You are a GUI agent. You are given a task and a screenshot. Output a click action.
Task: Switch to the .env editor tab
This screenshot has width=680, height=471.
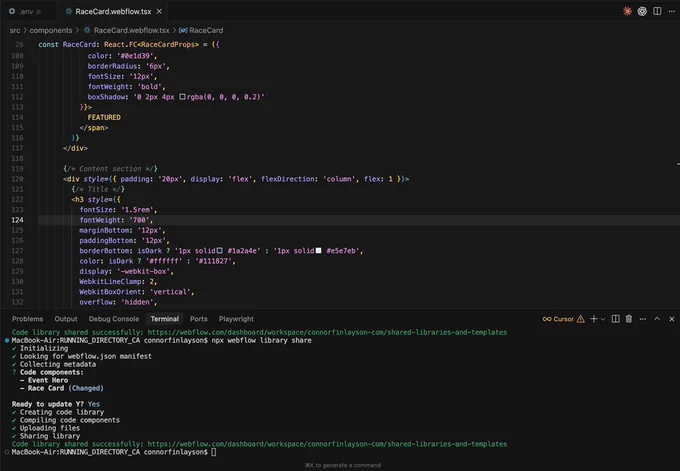[x=25, y=11]
